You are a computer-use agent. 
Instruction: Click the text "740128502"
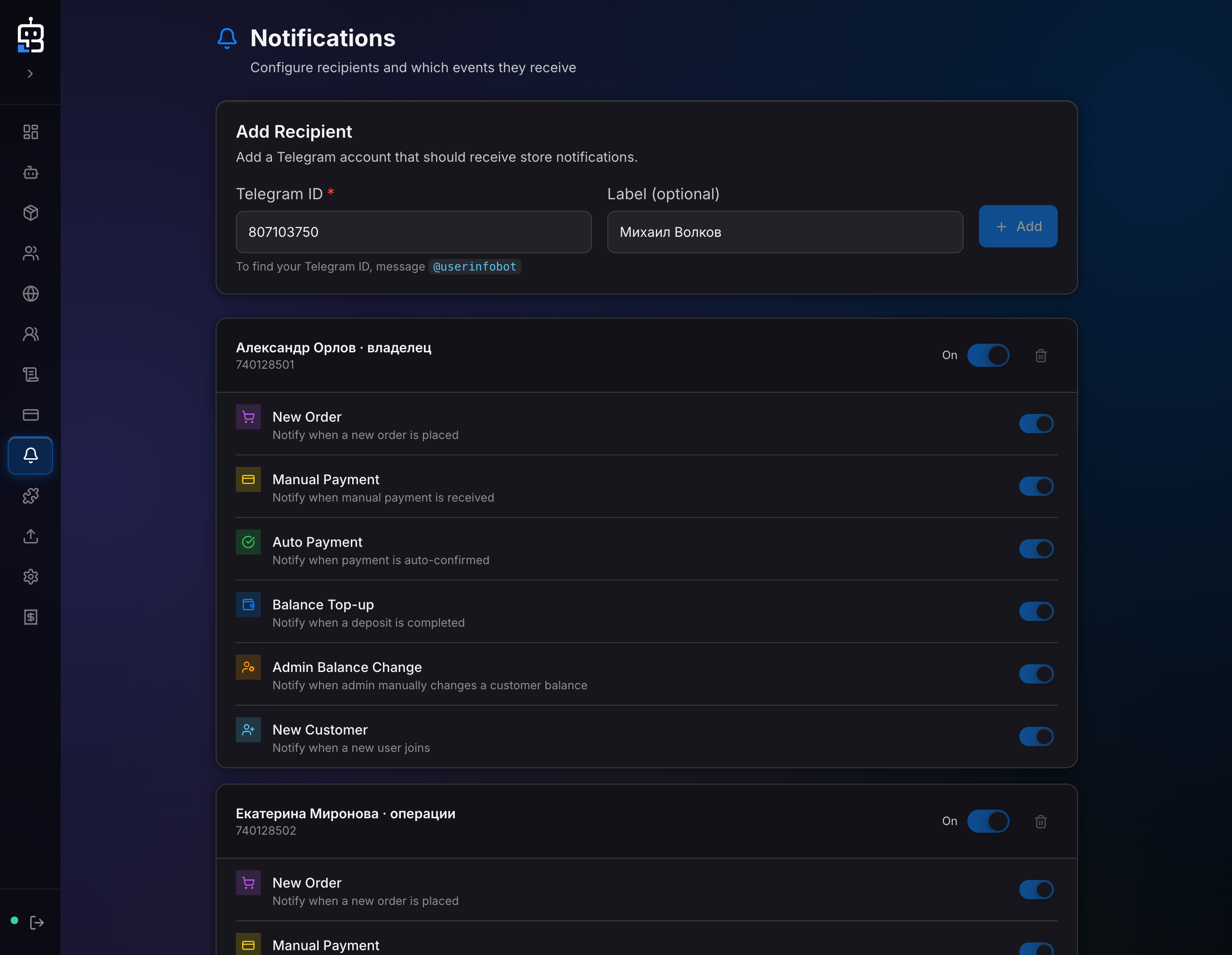click(266, 831)
